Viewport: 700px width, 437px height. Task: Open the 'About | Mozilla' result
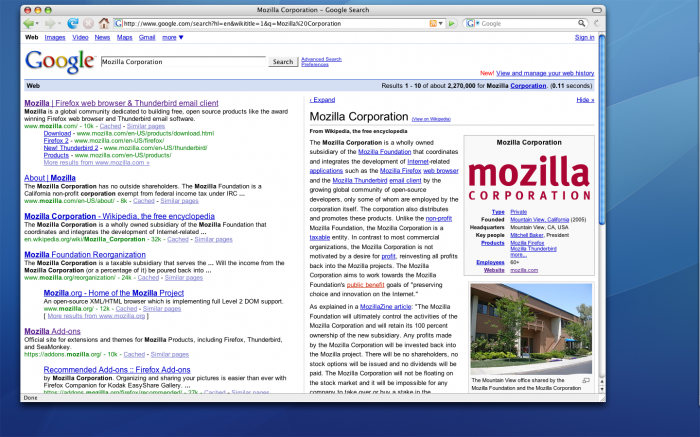tap(50, 178)
